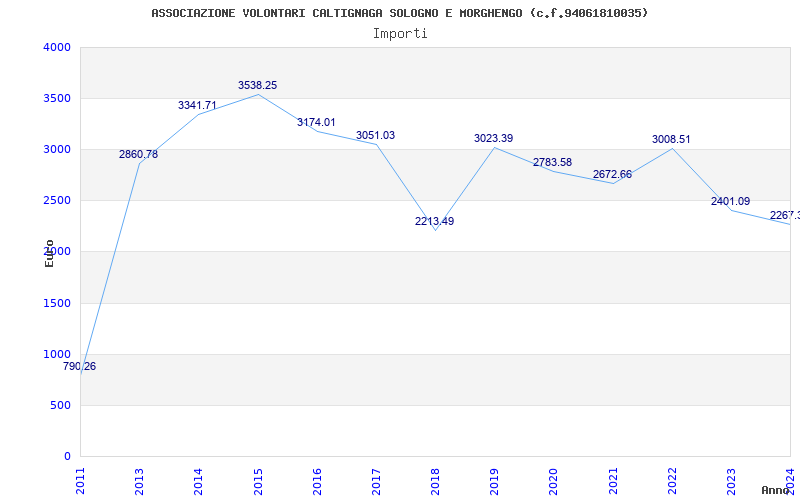800x500 pixels.
Task: Click the y-axis tick 500
Action: click(x=61, y=406)
